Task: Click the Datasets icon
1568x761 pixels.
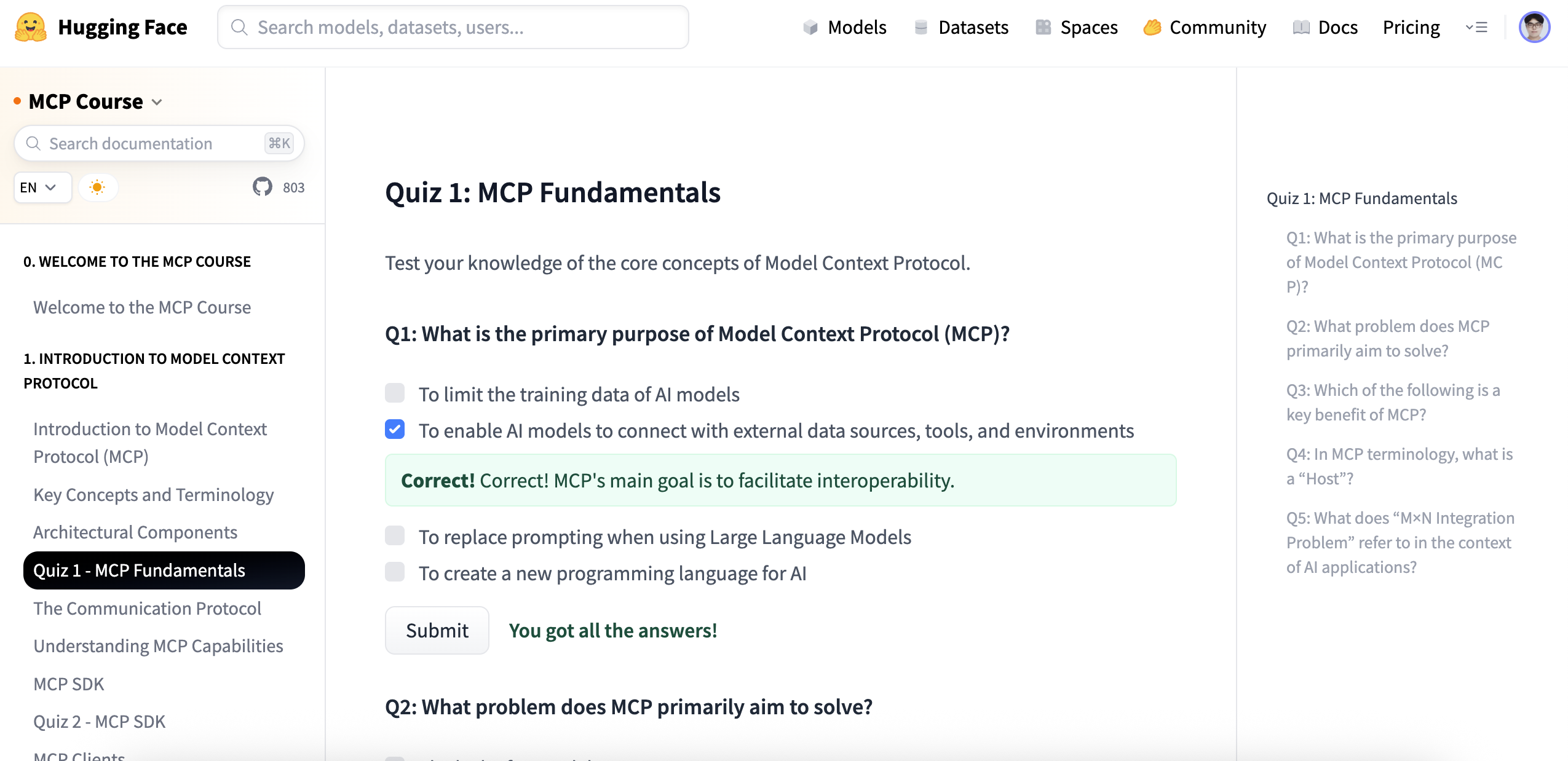Action: pyautogui.click(x=920, y=27)
